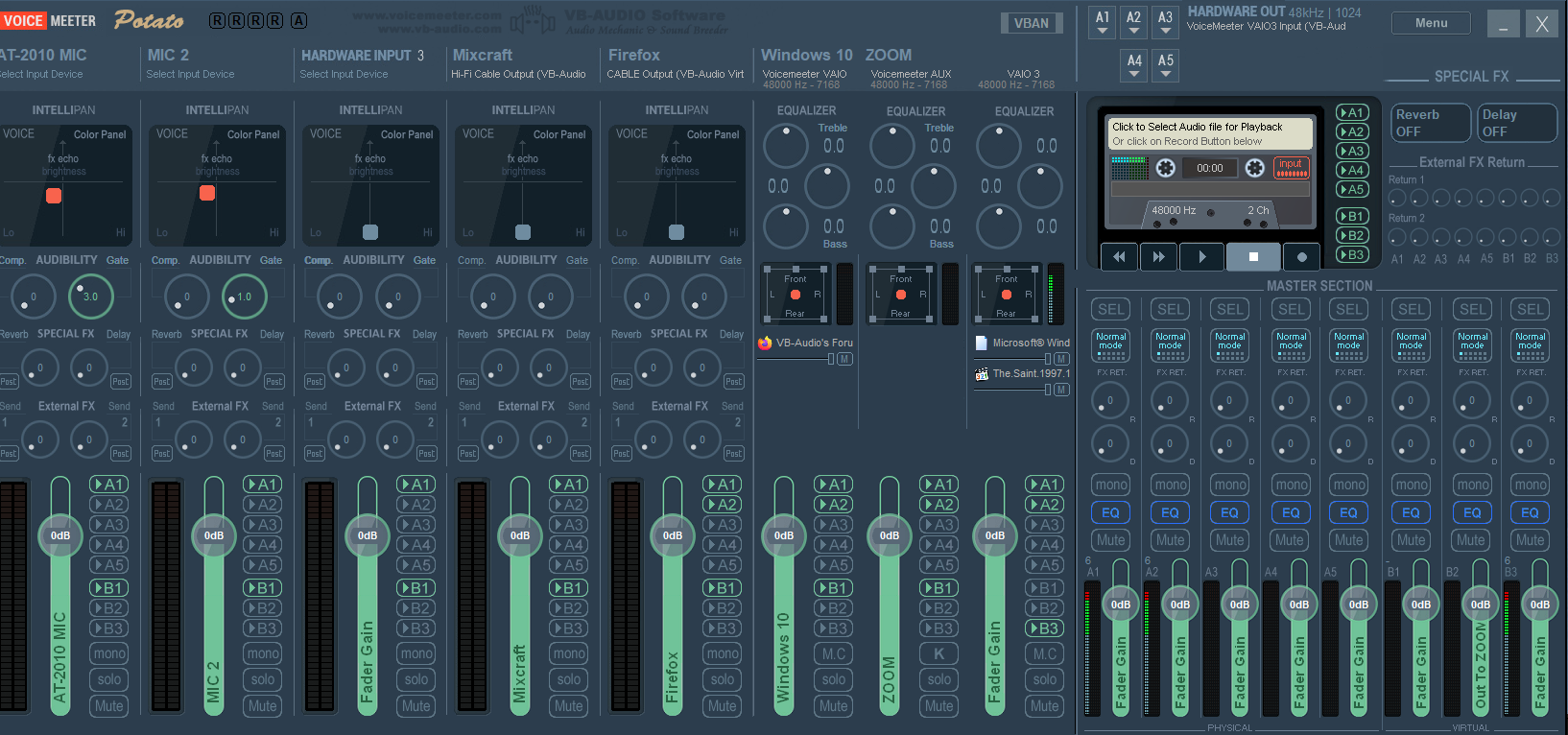Switch Firefox Intellipan to Color Panel
Image resolution: width=1568 pixels, height=735 pixels.
pos(713,134)
